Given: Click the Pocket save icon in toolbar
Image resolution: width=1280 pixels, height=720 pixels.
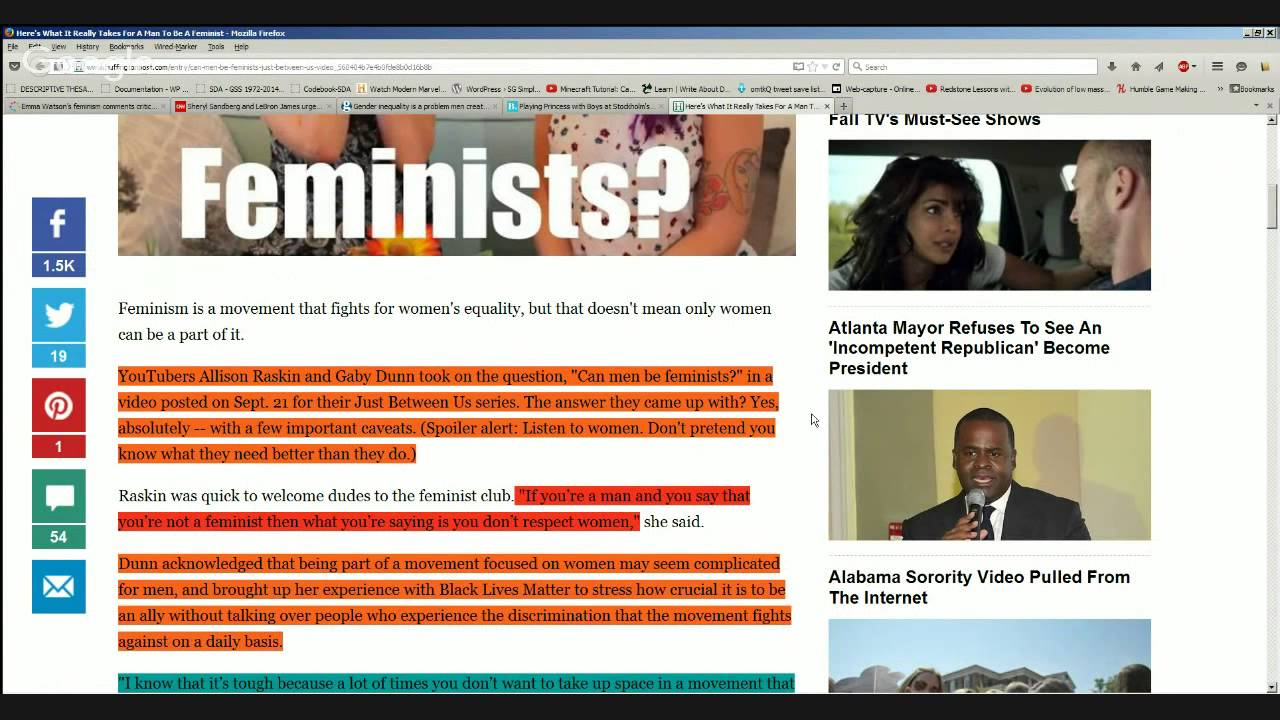Looking at the screenshot, I should coord(14,67).
